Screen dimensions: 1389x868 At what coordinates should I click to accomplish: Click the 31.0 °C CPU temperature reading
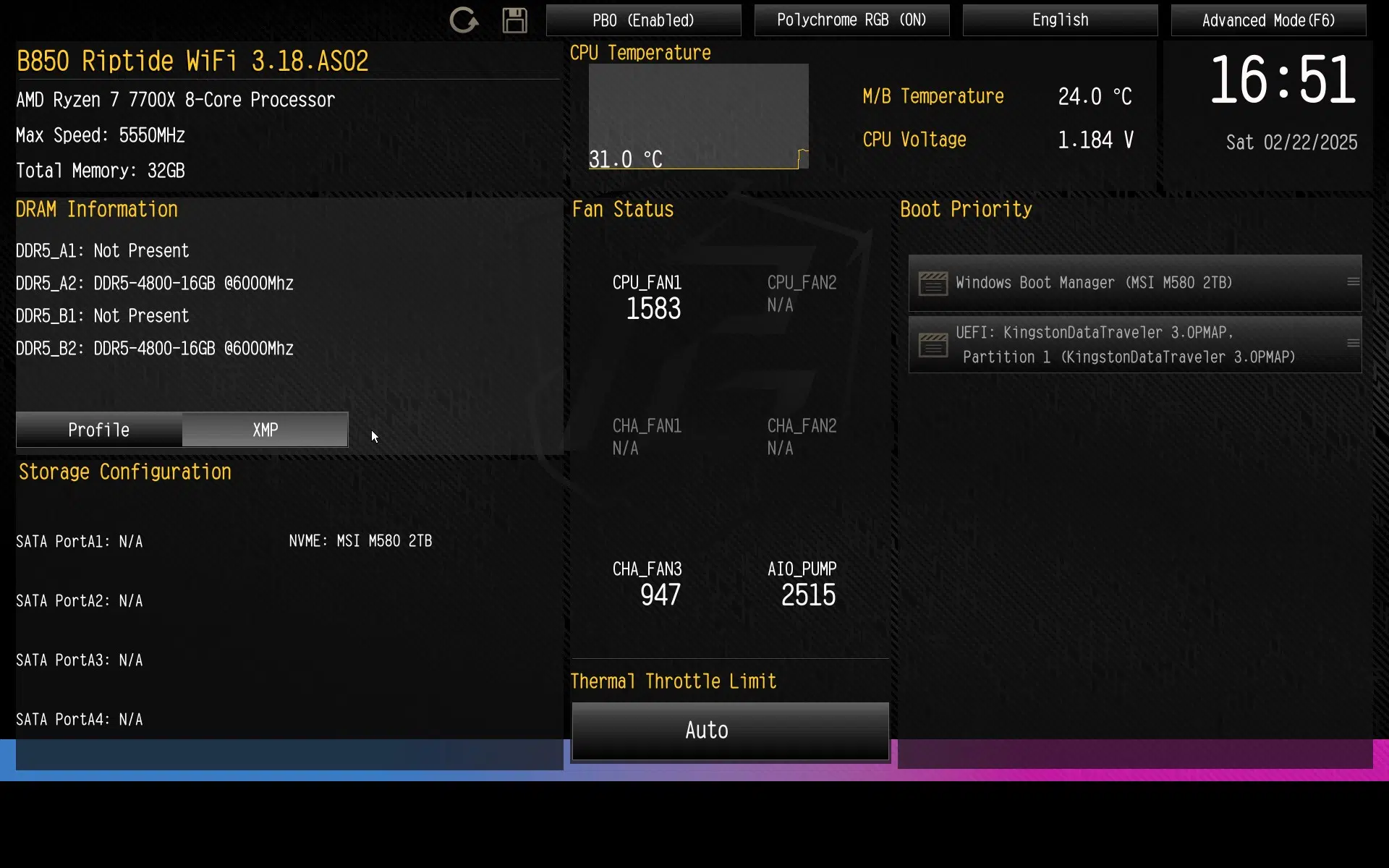coord(625,159)
